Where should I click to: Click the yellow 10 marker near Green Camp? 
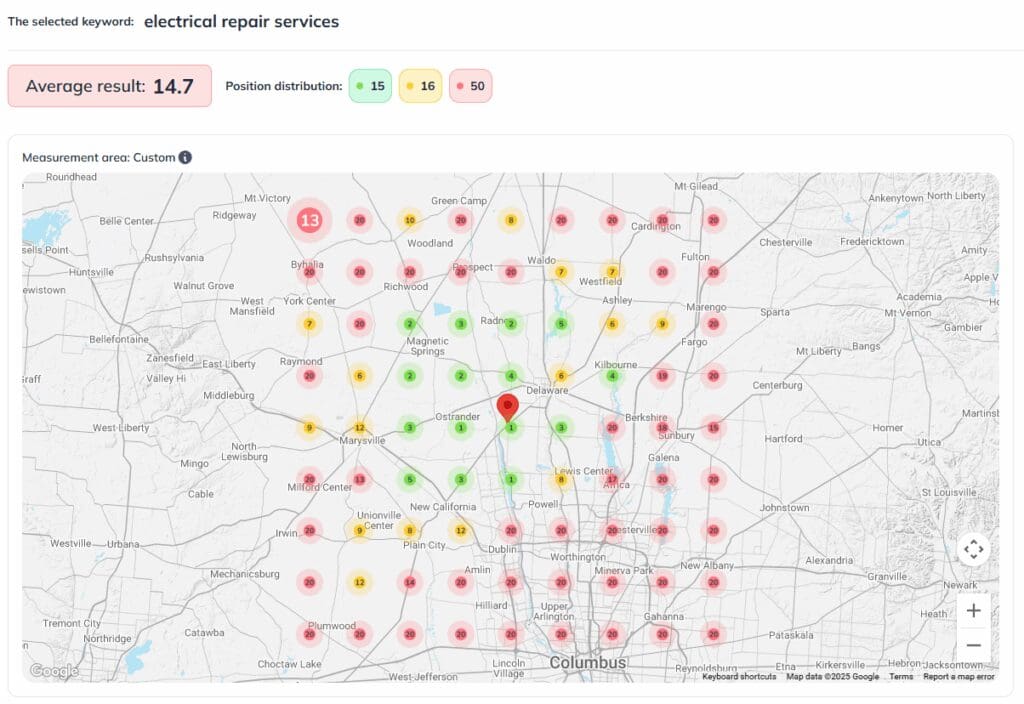pyautogui.click(x=409, y=220)
